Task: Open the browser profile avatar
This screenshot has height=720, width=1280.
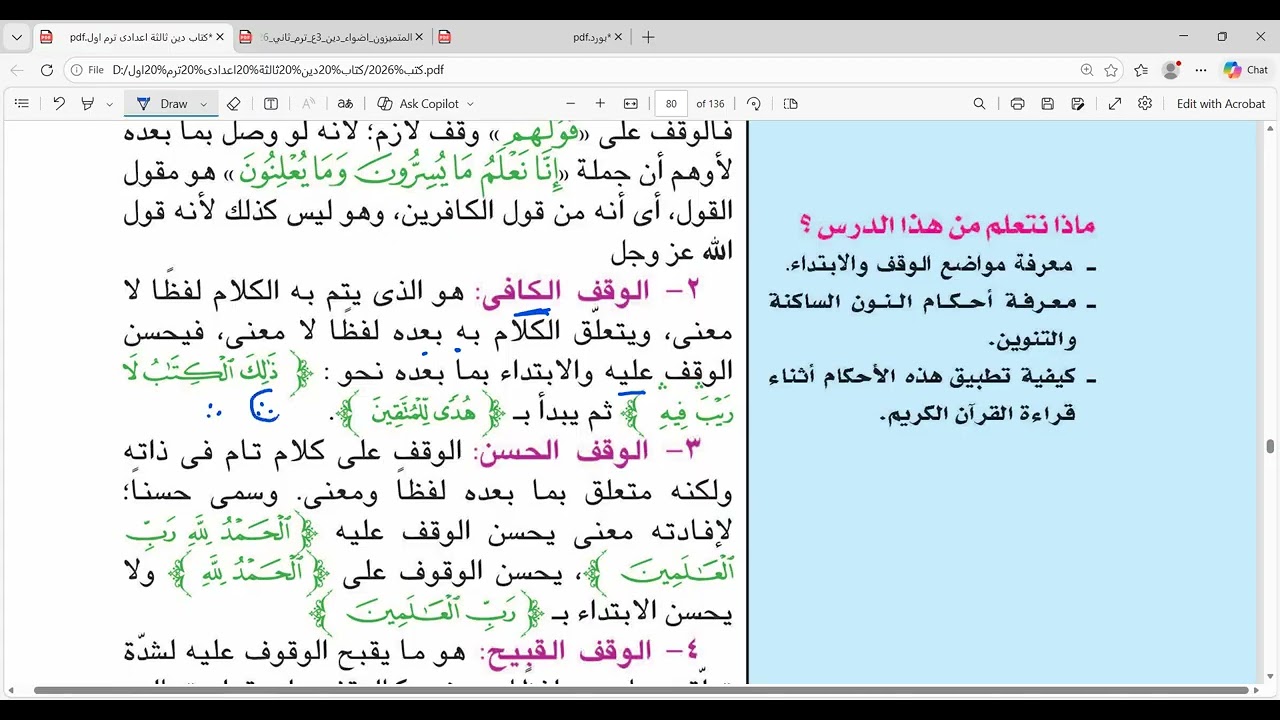Action: click(x=1171, y=70)
